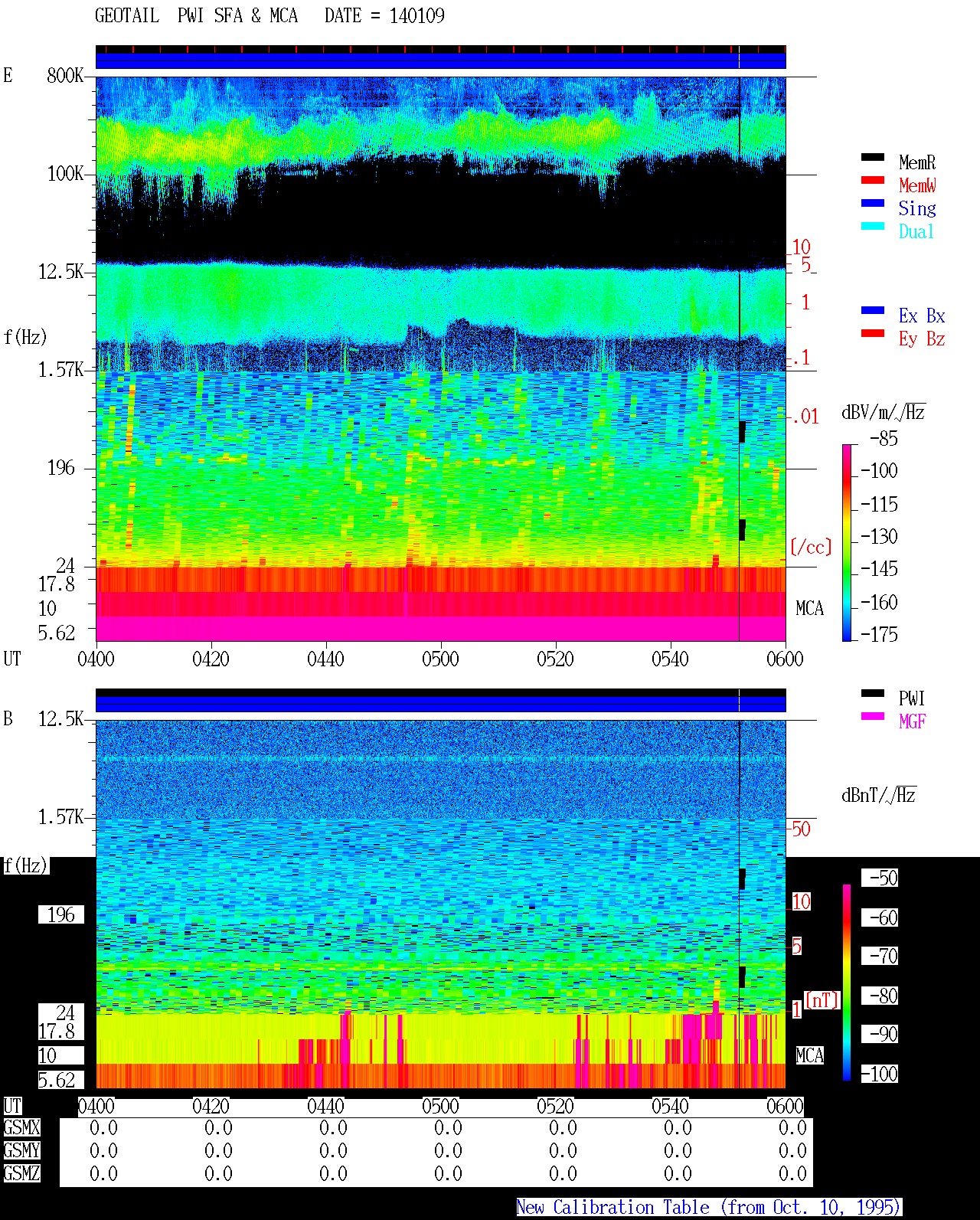Click the black MemR legend swatch
Screen dimensions: 980x1220
coord(873,158)
